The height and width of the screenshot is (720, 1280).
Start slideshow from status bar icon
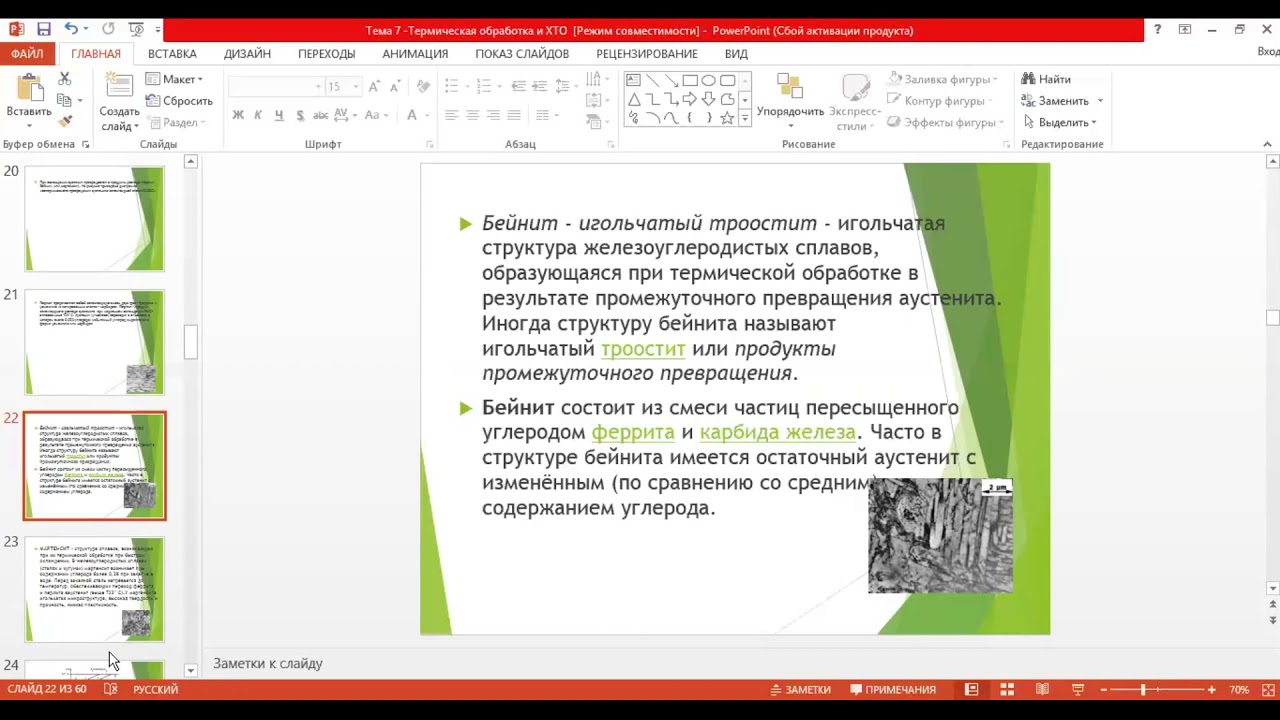click(x=1077, y=690)
